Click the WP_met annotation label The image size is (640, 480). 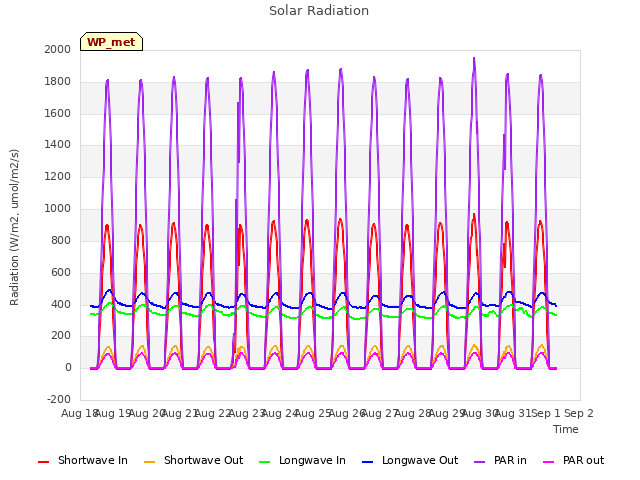[x=111, y=42]
